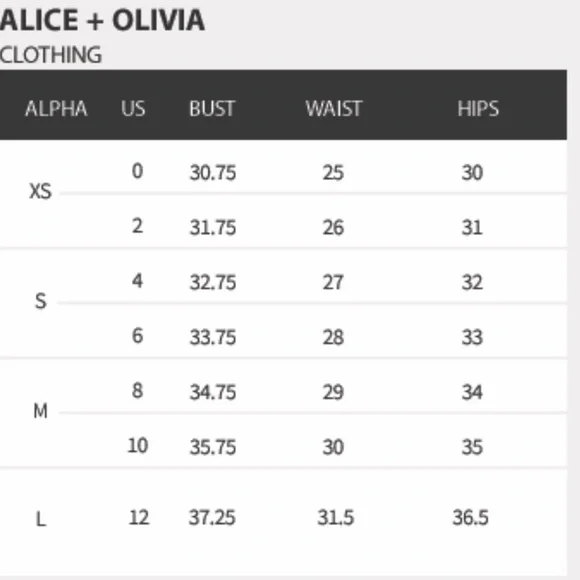Click waist value 31.5
Viewport: 580px width, 580px height.
(335, 517)
